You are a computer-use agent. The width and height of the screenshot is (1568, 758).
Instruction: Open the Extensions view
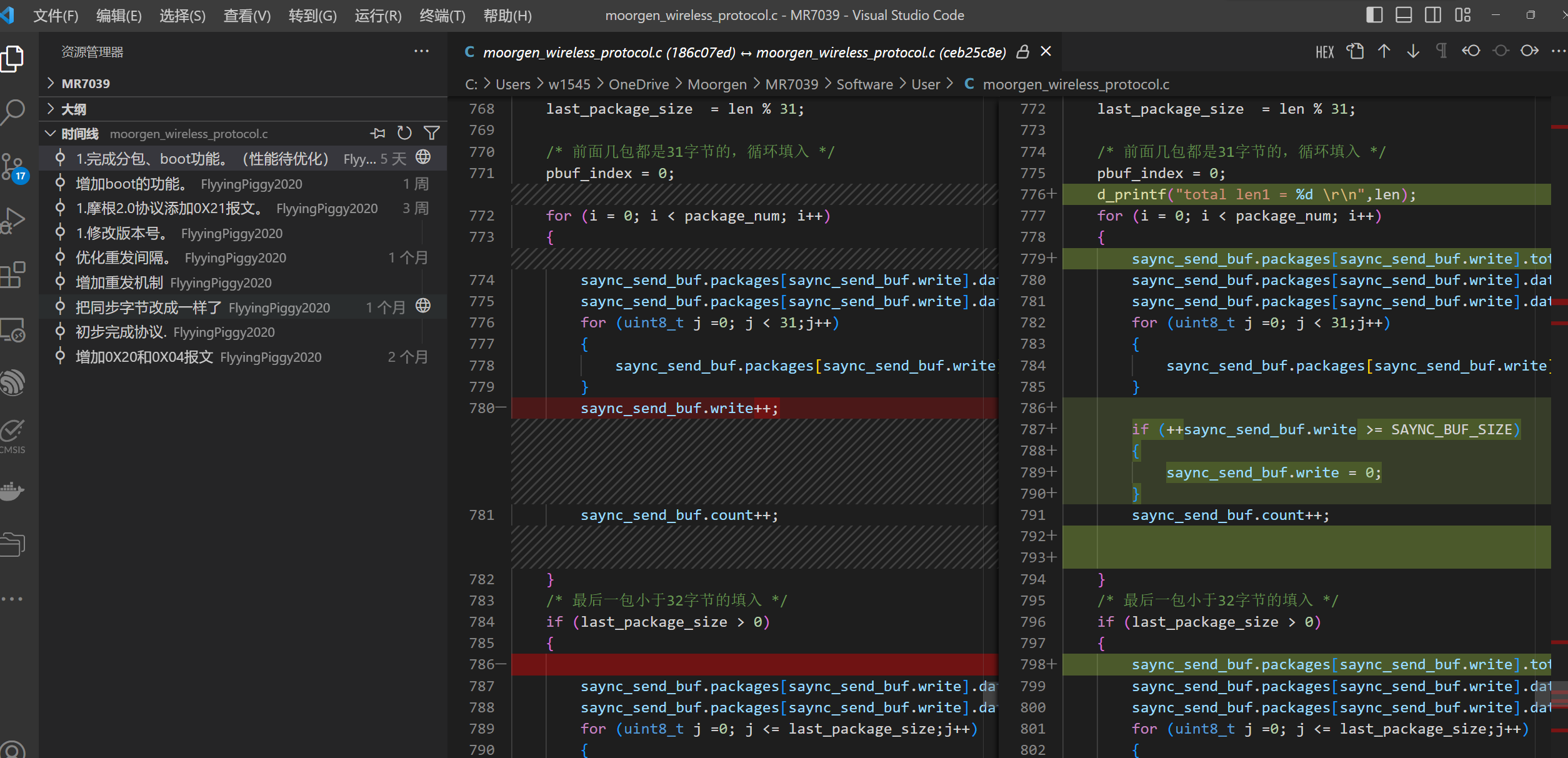12,275
